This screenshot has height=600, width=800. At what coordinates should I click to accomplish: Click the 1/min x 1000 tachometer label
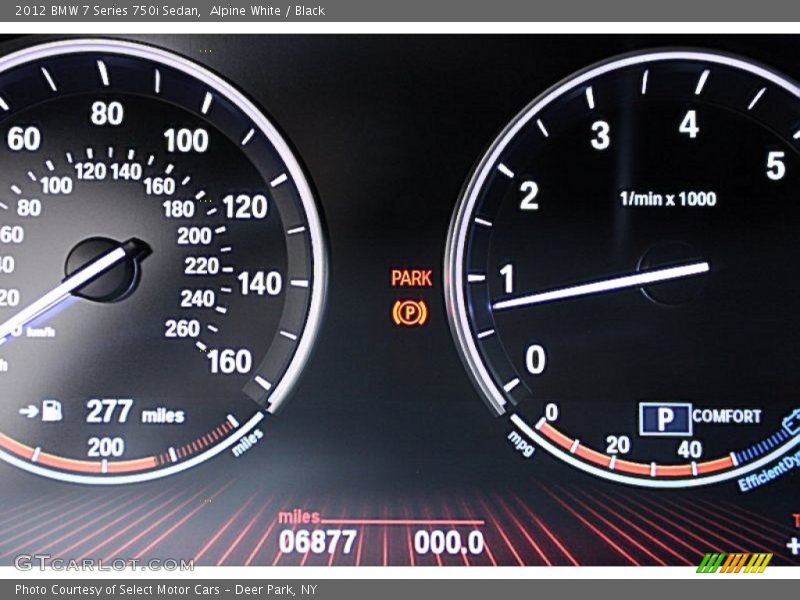667,199
